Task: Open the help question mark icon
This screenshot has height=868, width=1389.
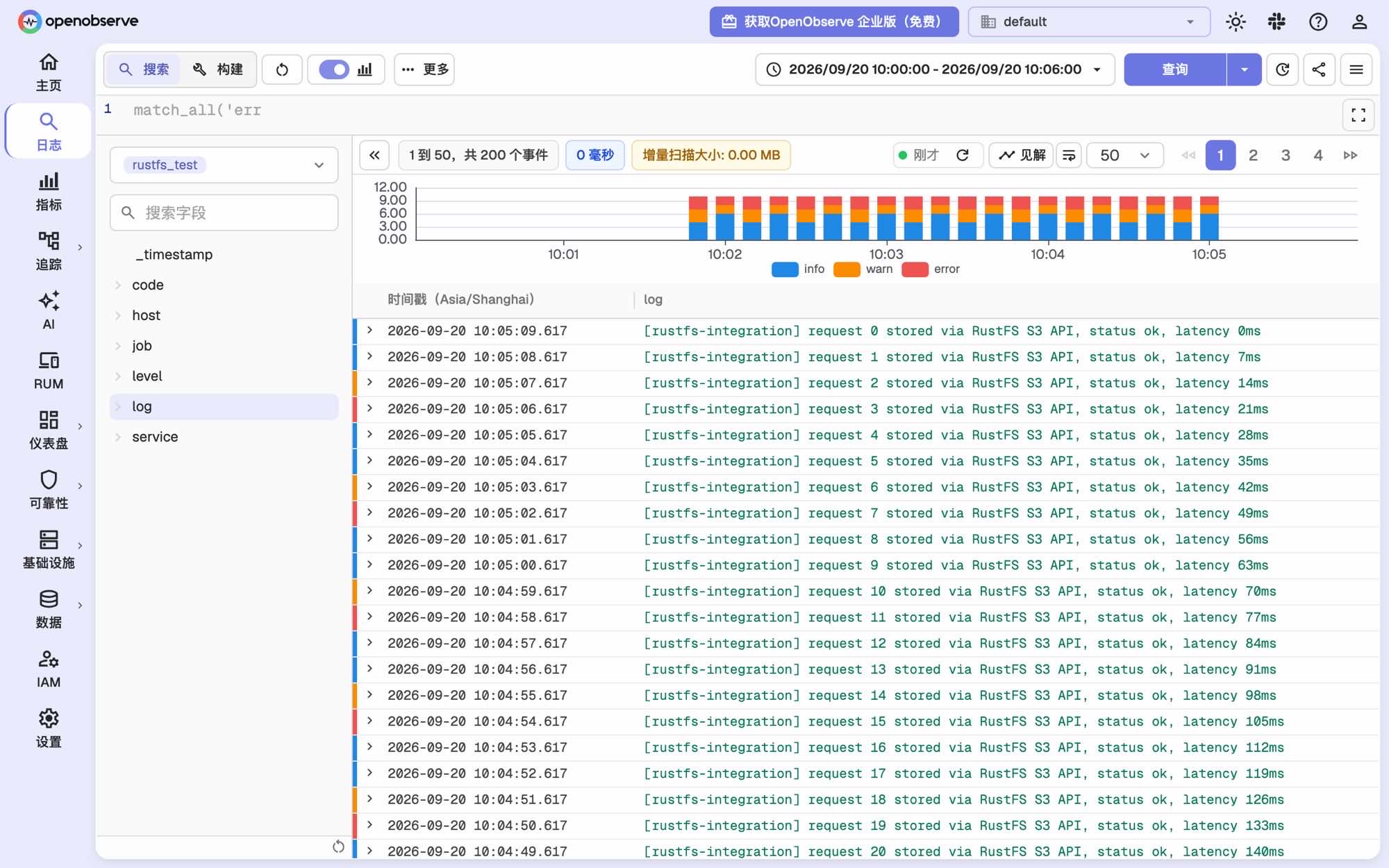Action: tap(1317, 22)
